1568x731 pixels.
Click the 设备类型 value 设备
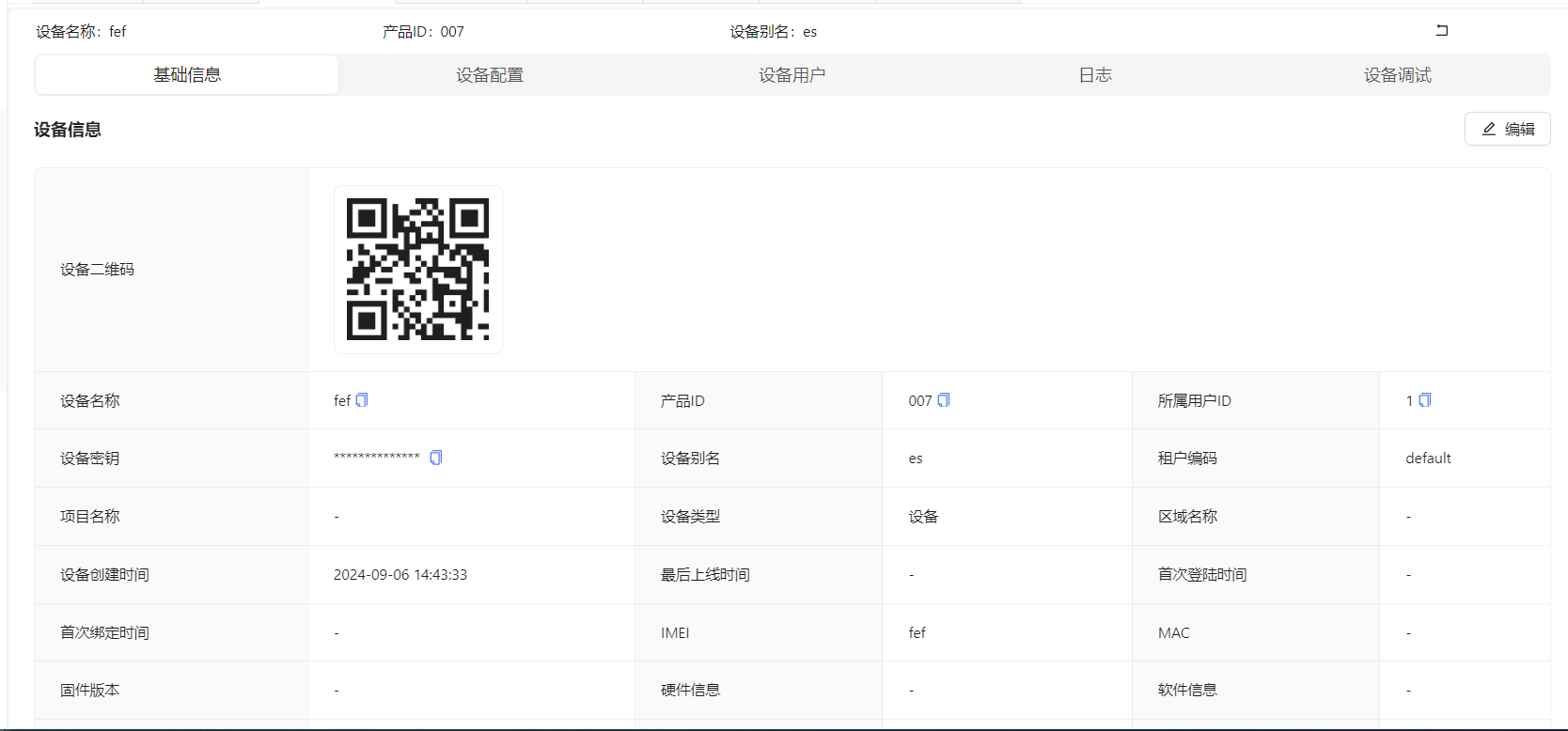click(923, 517)
